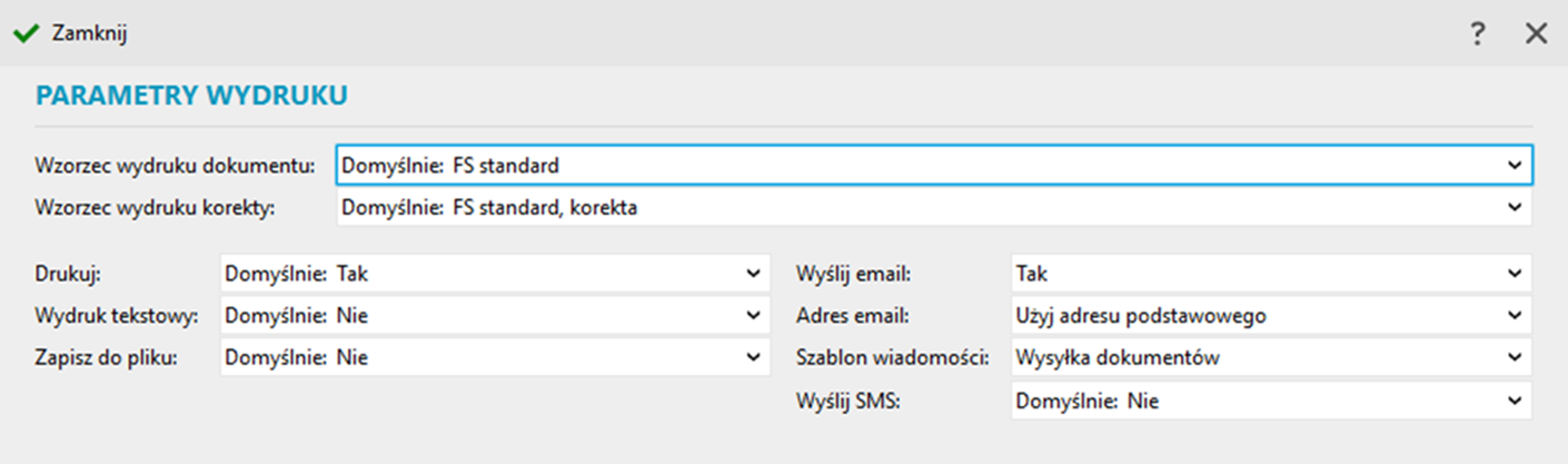Image resolution: width=1568 pixels, height=464 pixels.
Task: Click the Drukuj 'Domyślnie: Tak' field
Action: click(x=495, y=273)
